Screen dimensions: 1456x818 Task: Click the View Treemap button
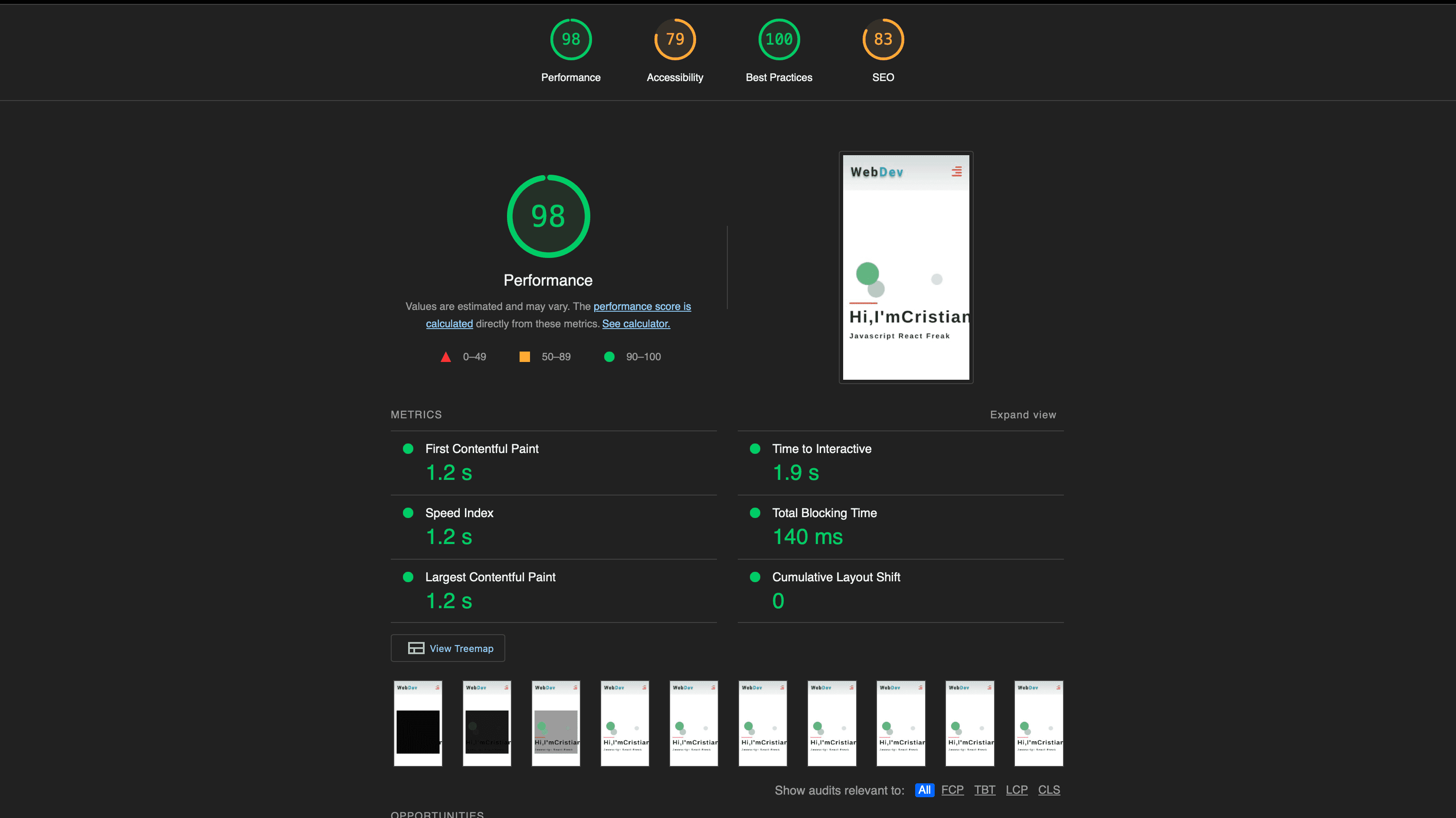click(448, 649)
